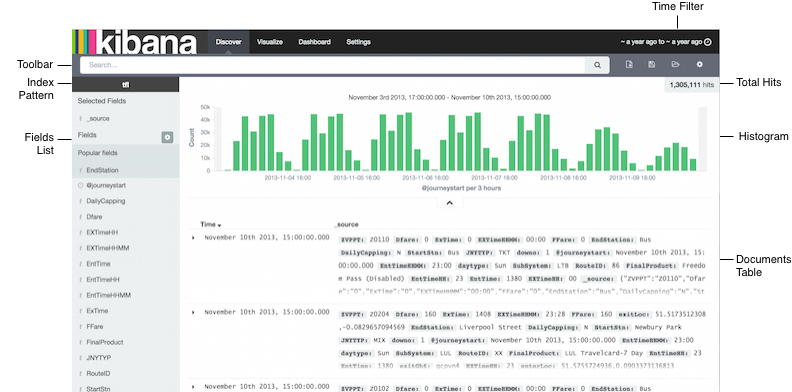Open settings with the toolbar gear icon
This screenshot has width=792, height=392.
(700, 65)
